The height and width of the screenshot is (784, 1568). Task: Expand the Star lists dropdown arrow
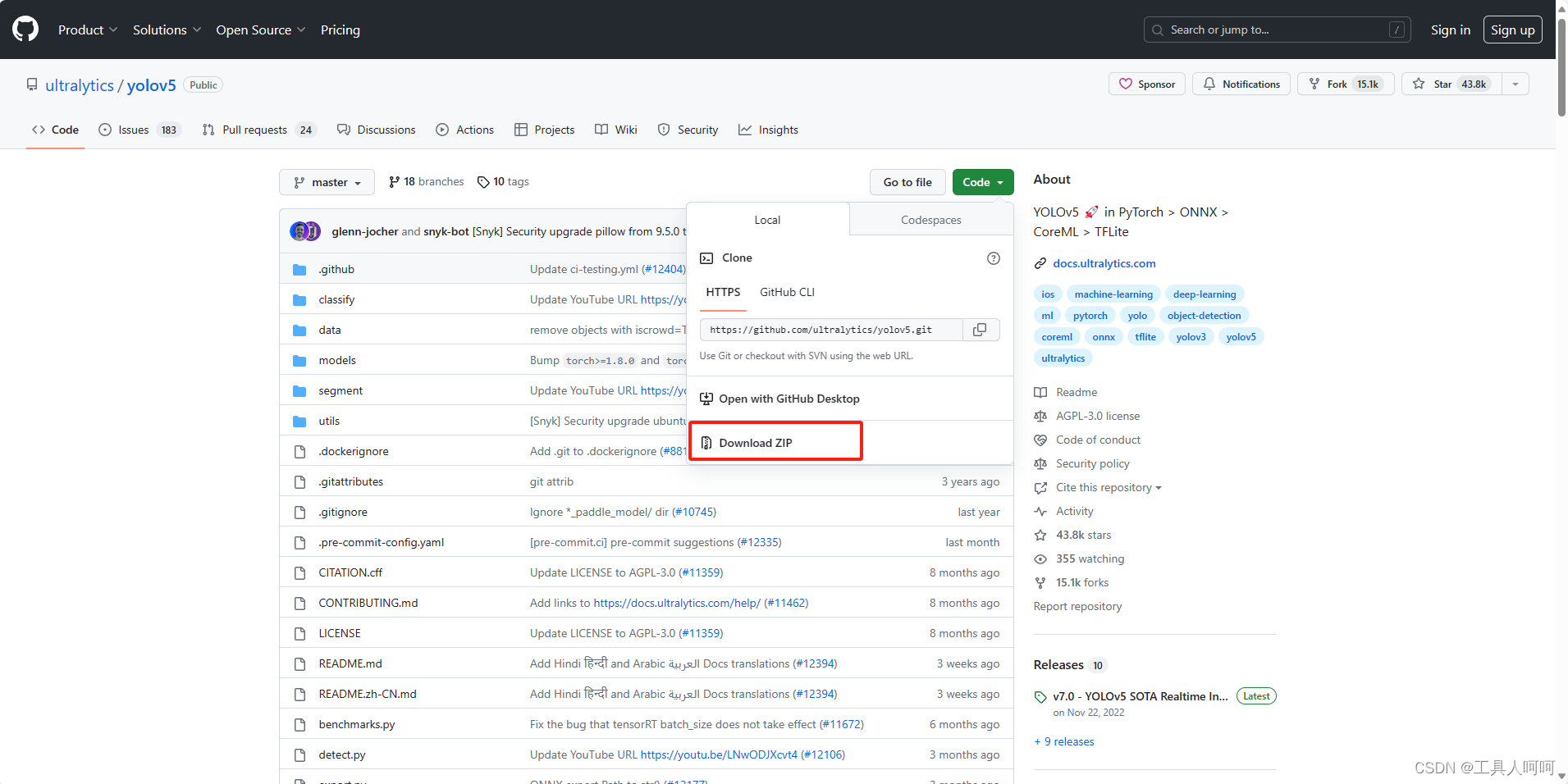coord(1515,84)
